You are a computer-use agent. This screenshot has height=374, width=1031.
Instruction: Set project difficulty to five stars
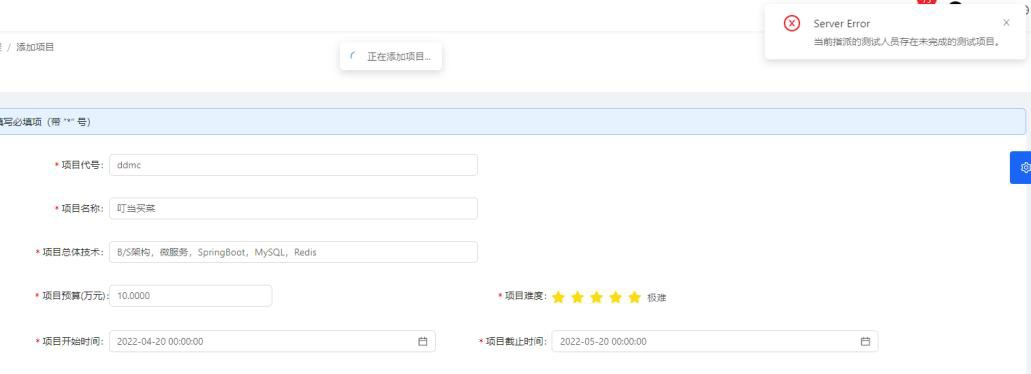pyautogui.click(x=635, y=297)
